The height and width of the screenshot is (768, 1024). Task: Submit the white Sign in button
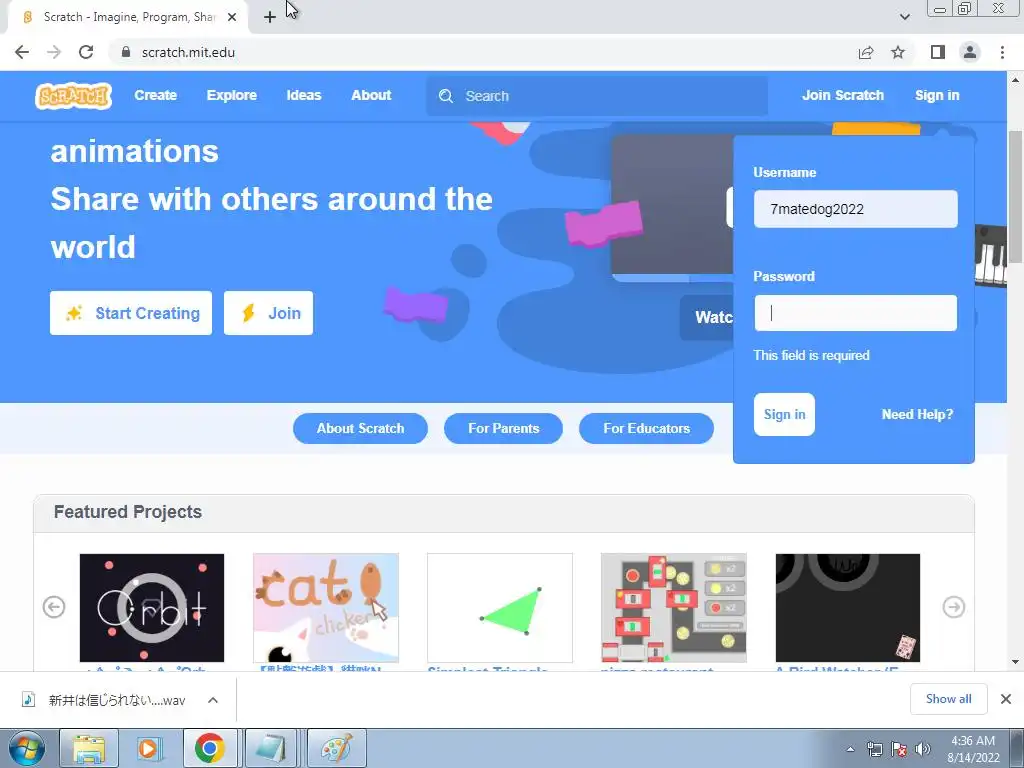784,414
